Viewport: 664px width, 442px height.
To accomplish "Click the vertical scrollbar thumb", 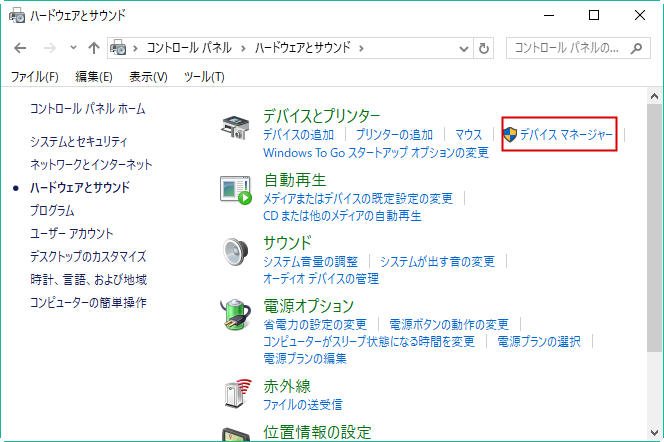I will click(655, 228).
